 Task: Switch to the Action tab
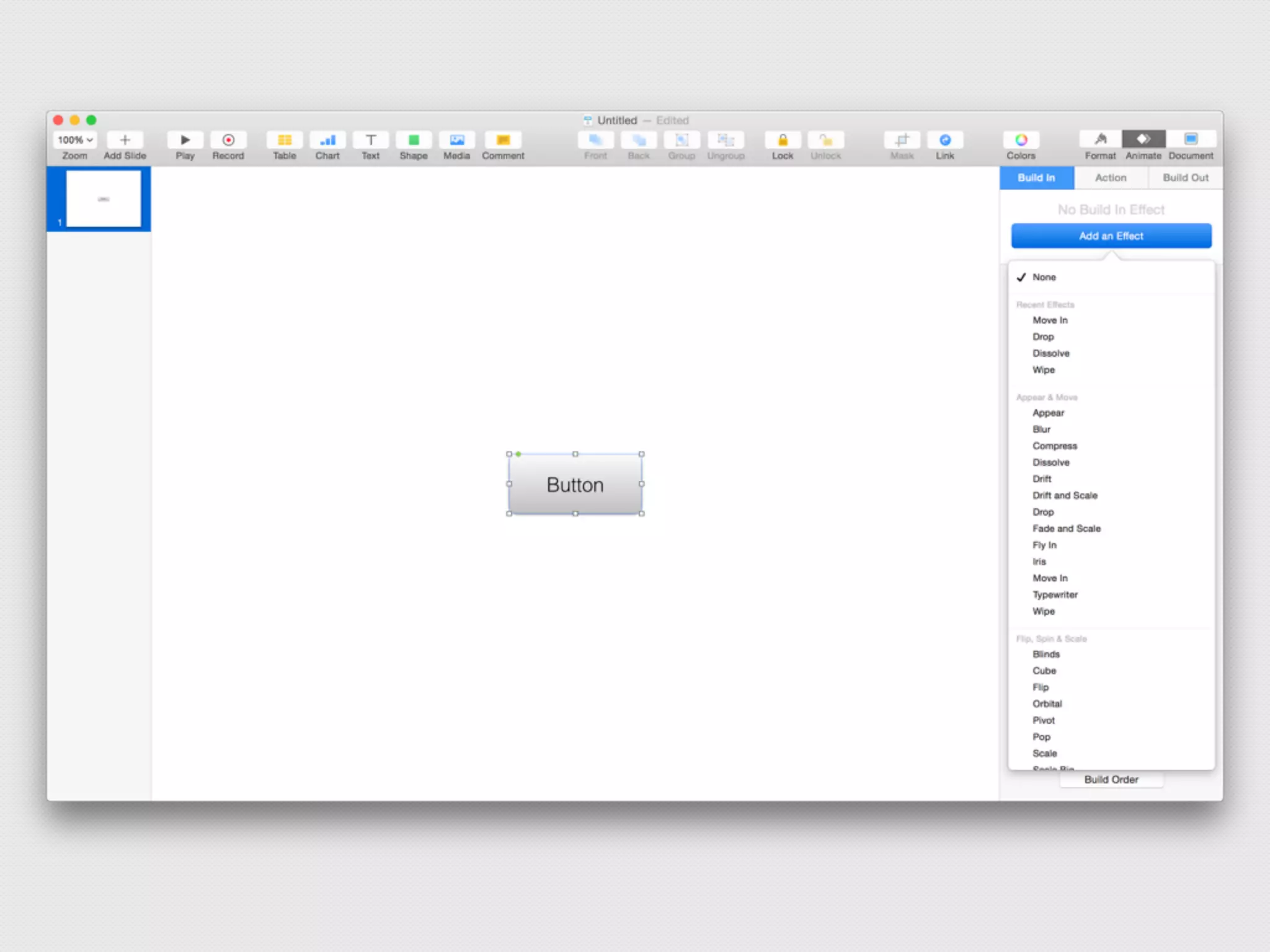coord(1110,178)
